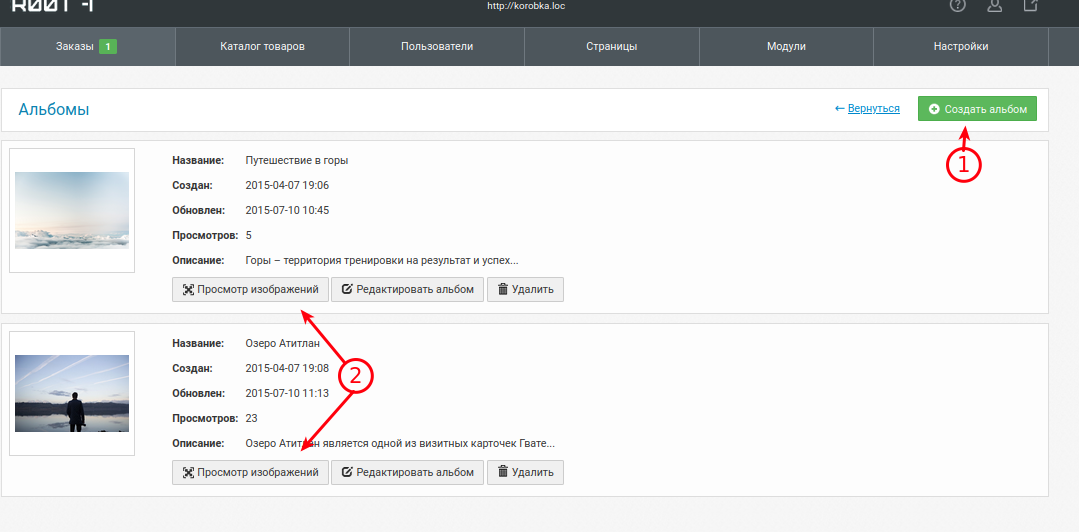Click the green orders badge showing 1
The width and height of the screenshot is (1079, 532).
[x=108, y=47]
